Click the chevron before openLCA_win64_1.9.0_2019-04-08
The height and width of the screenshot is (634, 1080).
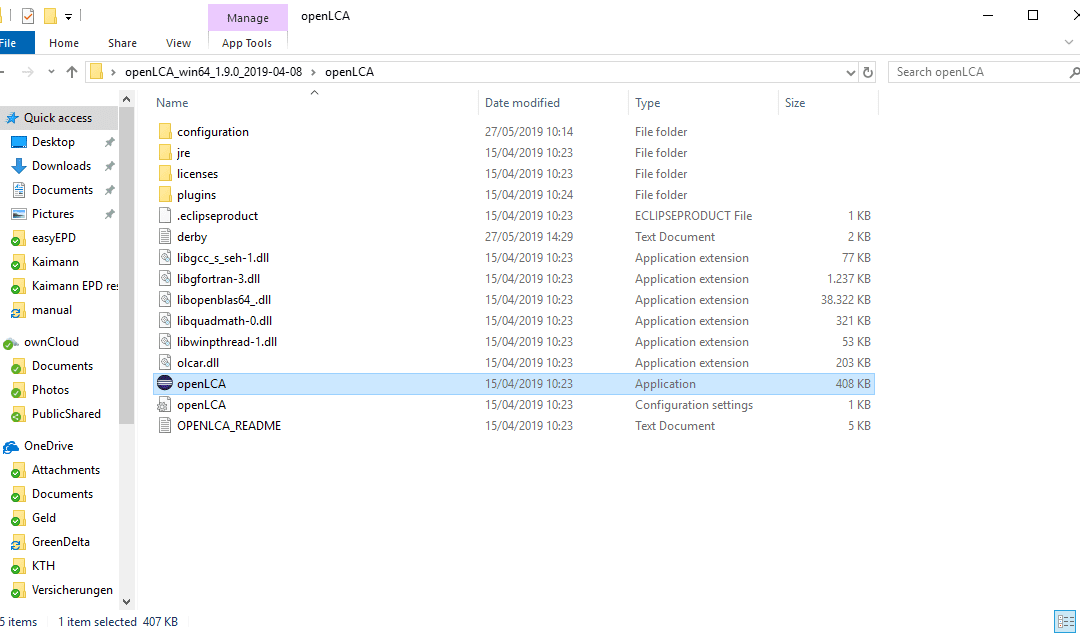point(113,72)
